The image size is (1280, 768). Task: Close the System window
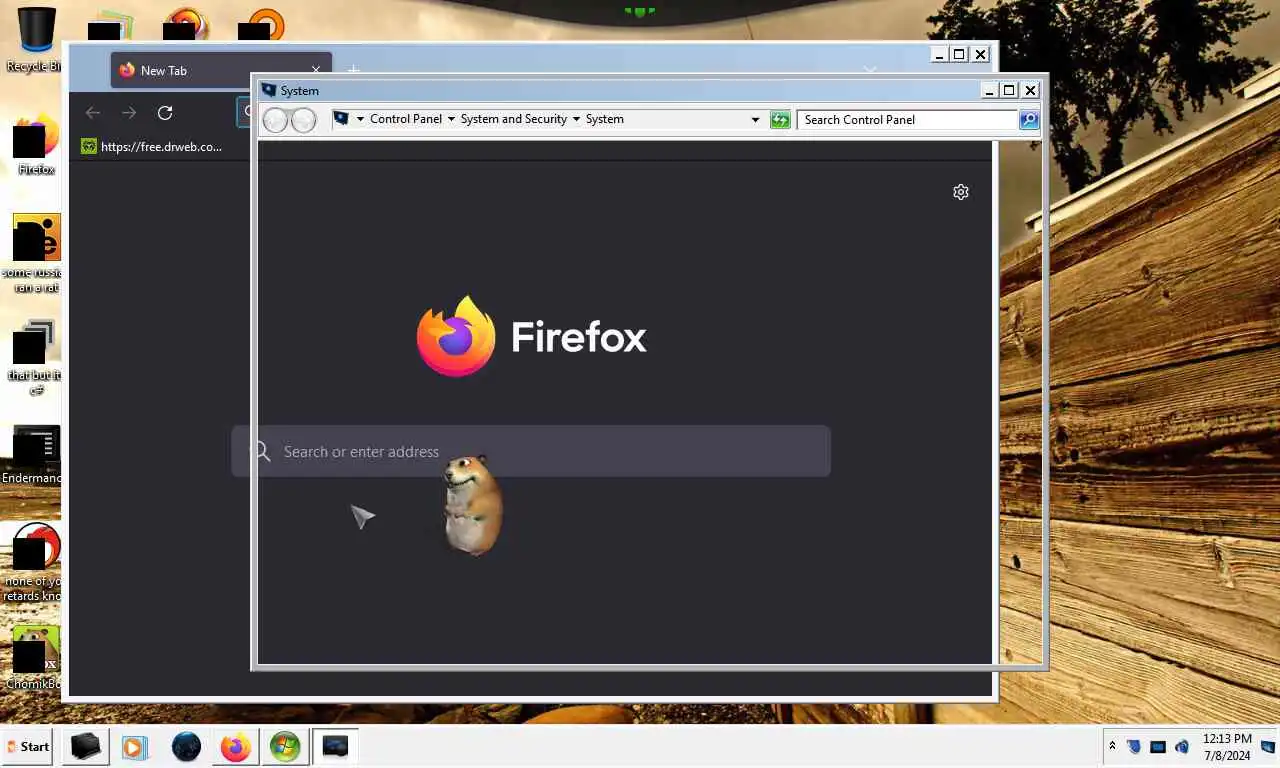[1030, 90]
